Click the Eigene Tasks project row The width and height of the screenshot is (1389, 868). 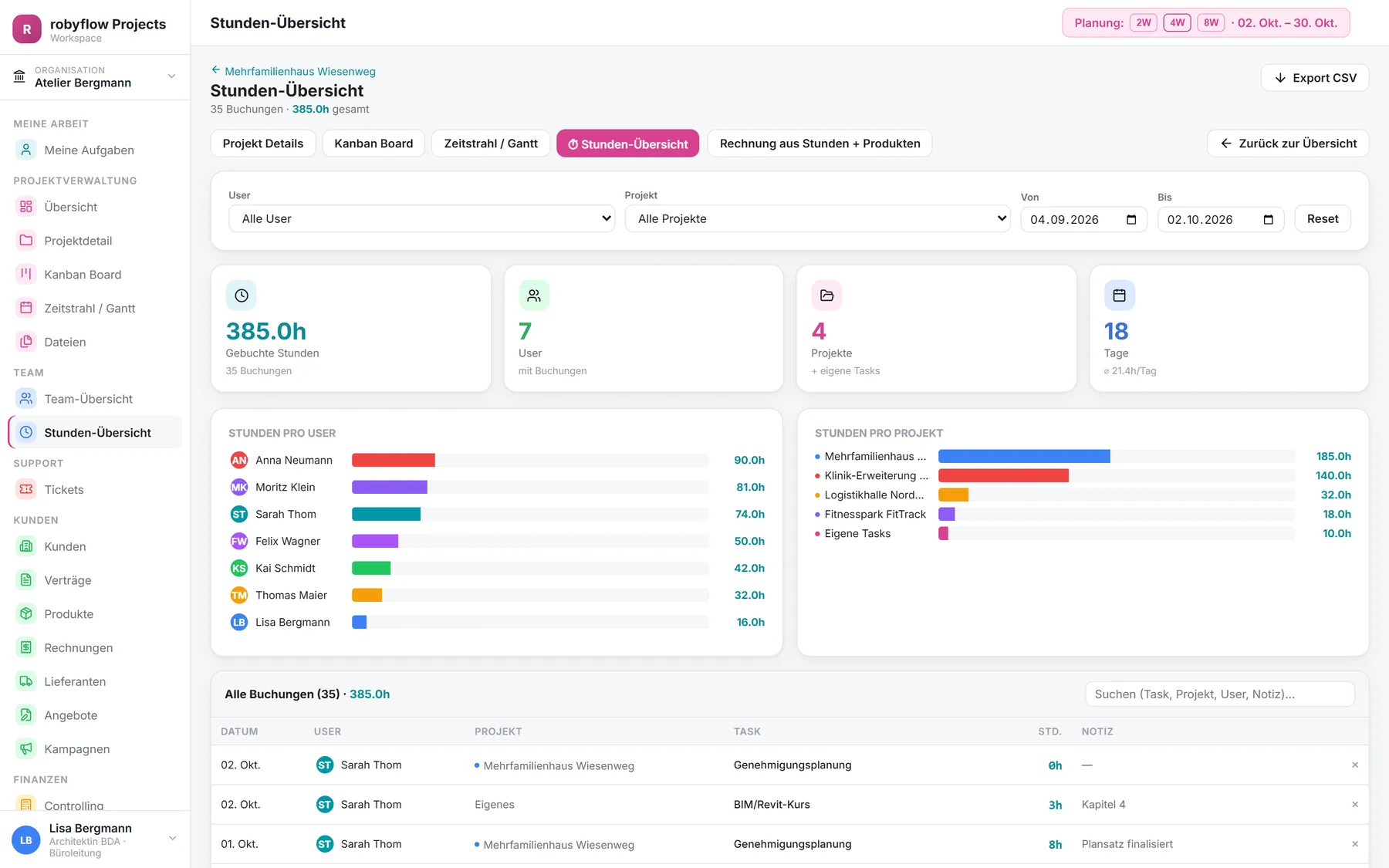tap(1083, 533)
